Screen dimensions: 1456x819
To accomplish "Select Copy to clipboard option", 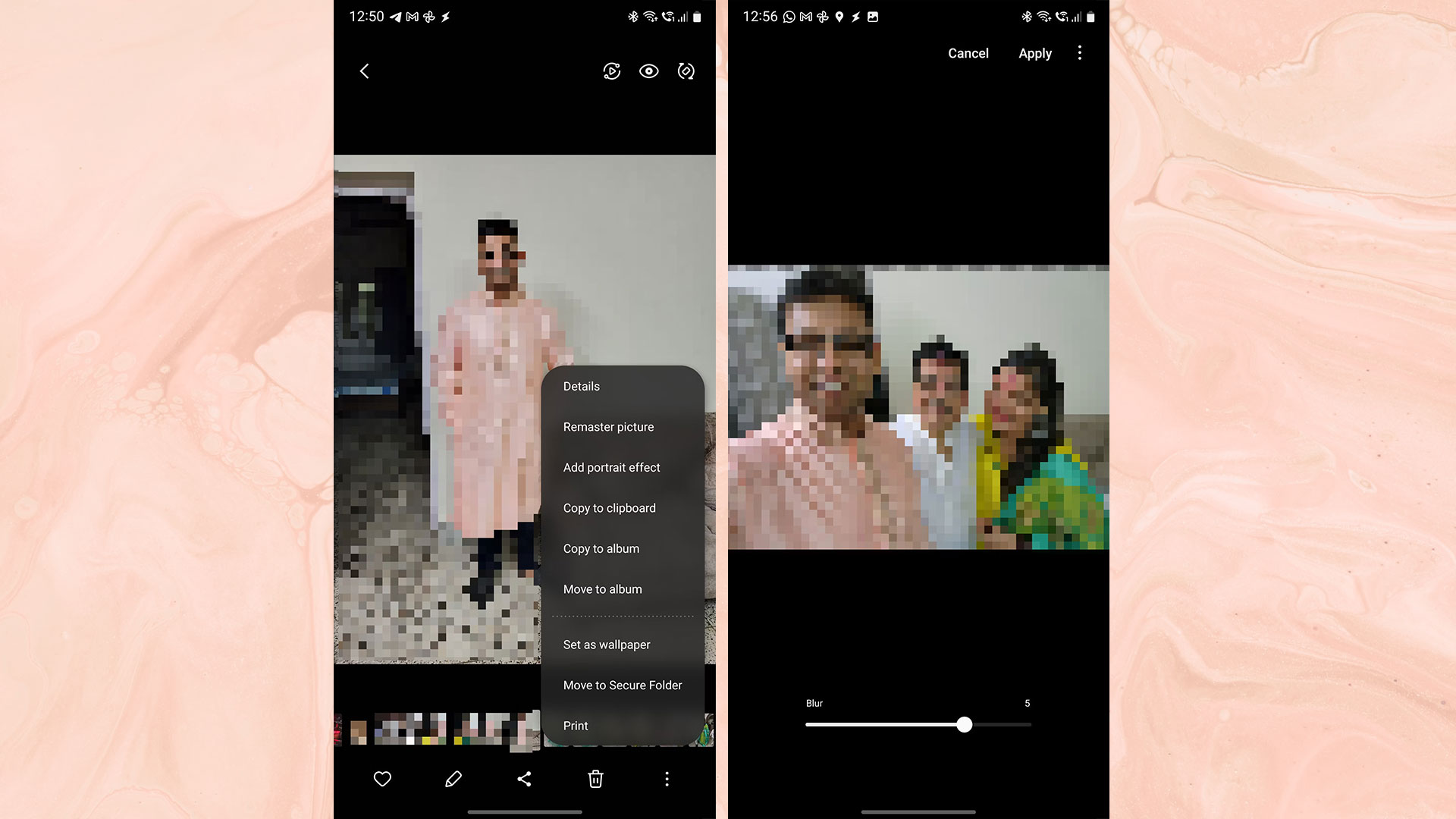I will [x=609, y=508].
